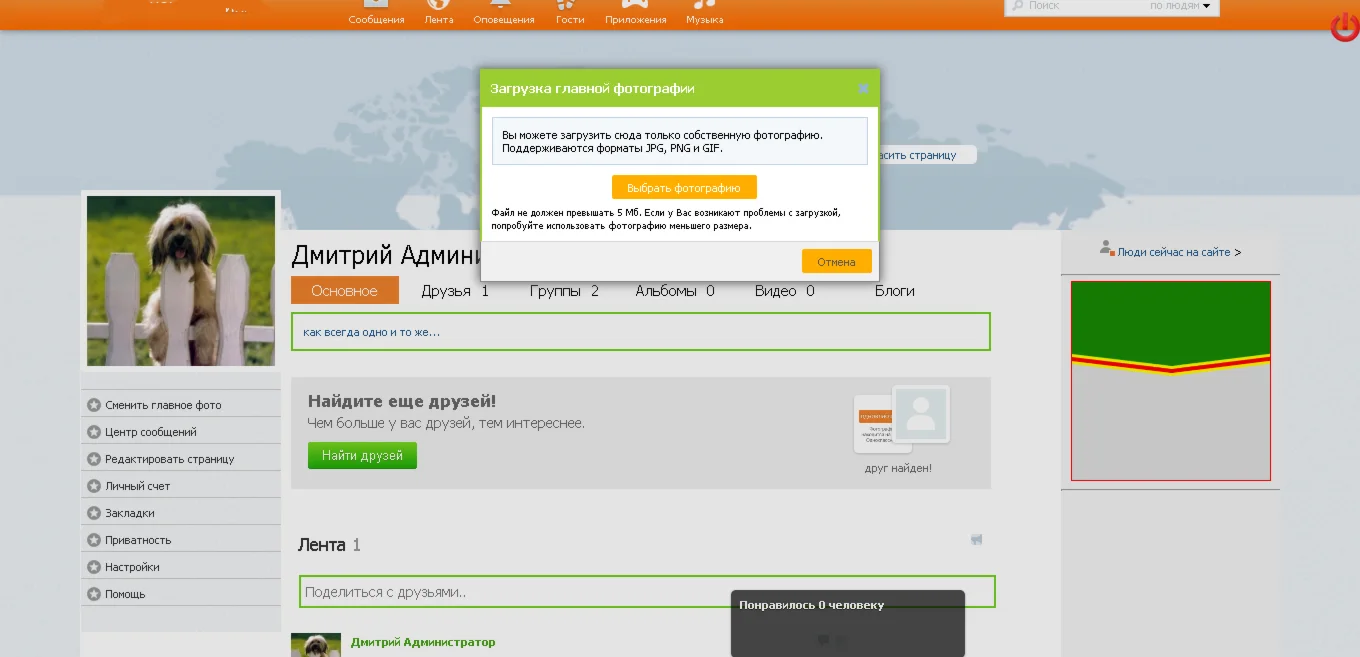Open Гости in the top navigation
Screen dimensions: 1360x657
pos(570,13)
